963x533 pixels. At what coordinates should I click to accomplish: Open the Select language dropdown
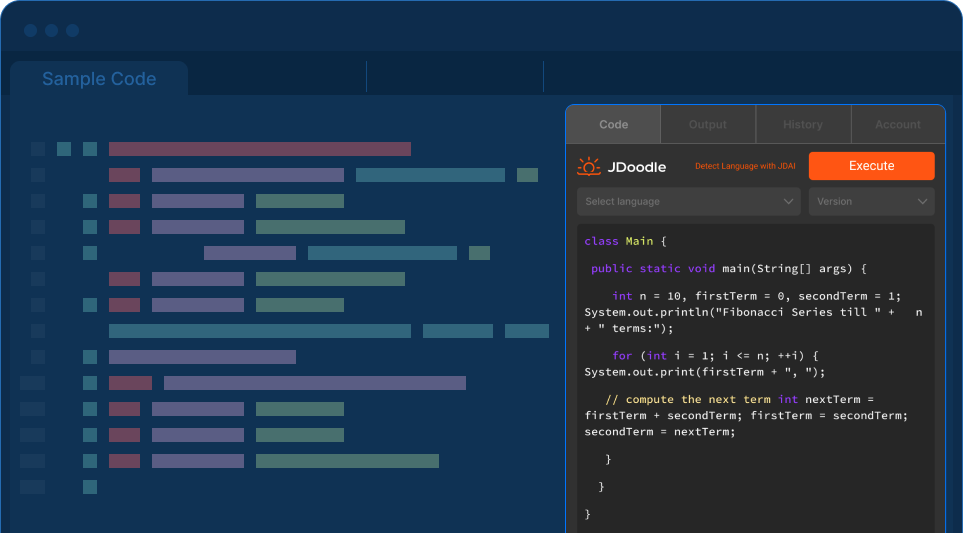click(688, 201)
